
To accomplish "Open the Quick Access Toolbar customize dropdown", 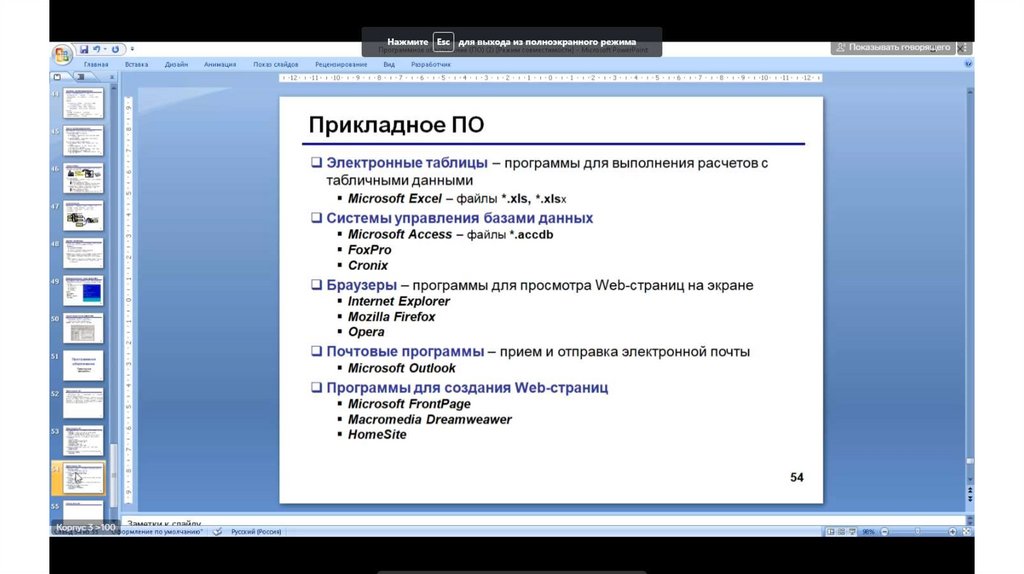I will (132, 49).
